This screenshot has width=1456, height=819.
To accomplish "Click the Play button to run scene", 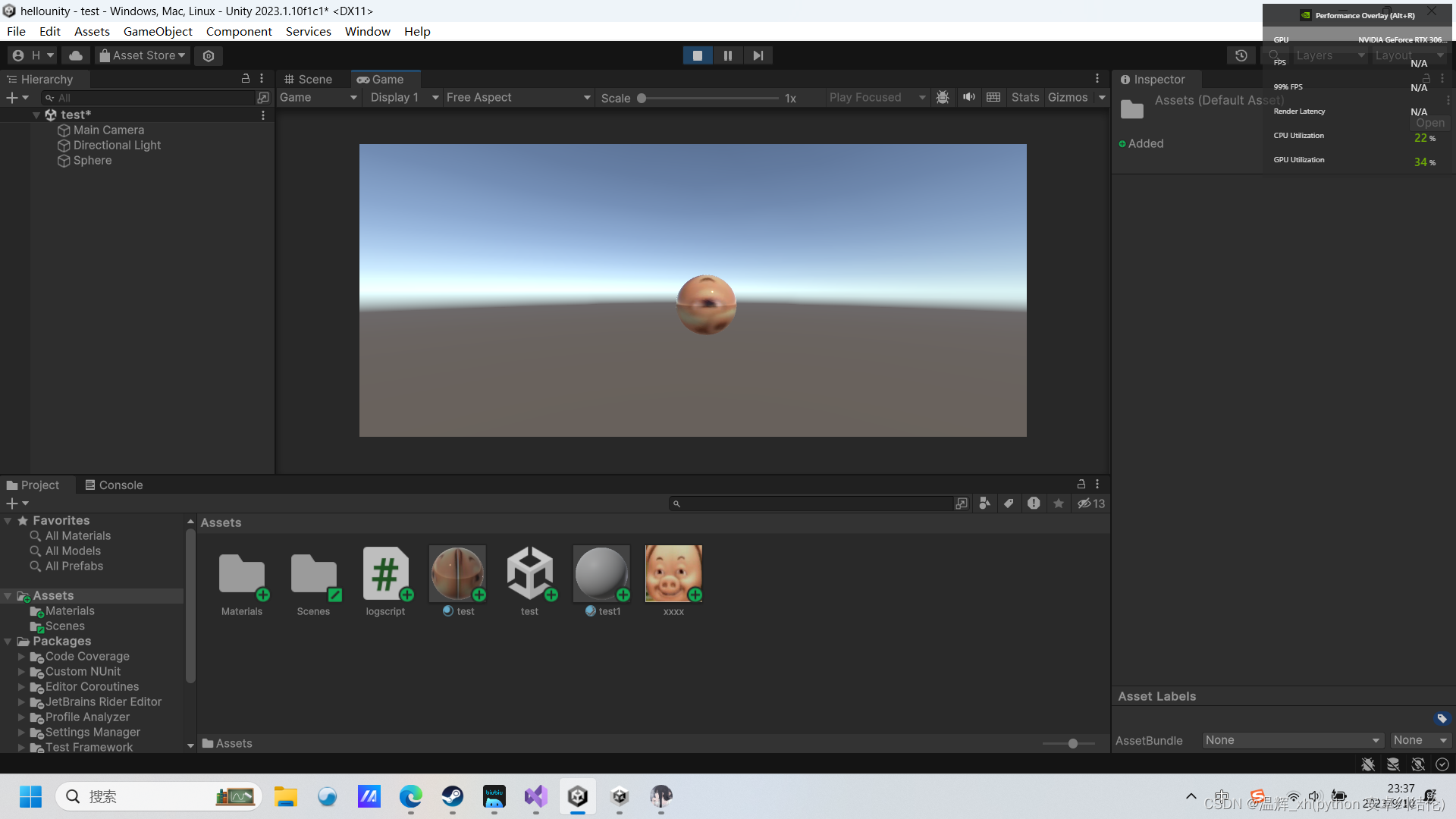I will click(x=697, y=55).
